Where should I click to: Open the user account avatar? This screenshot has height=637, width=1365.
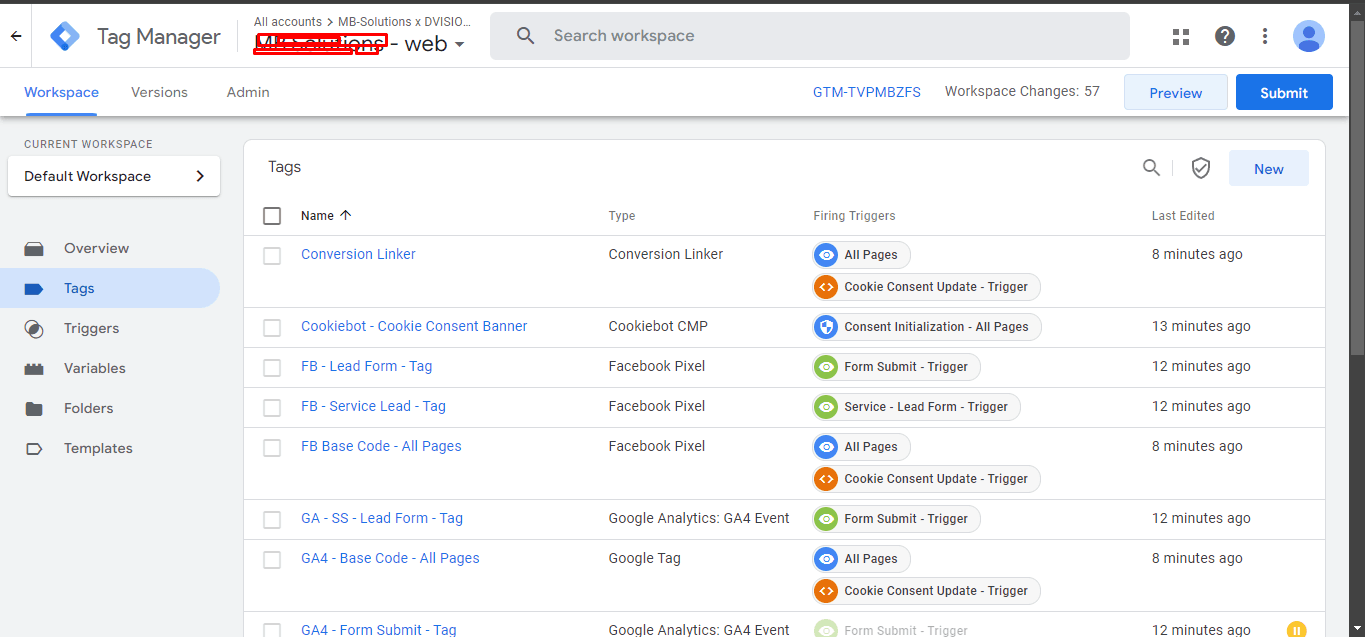[x=1309, y=36]
